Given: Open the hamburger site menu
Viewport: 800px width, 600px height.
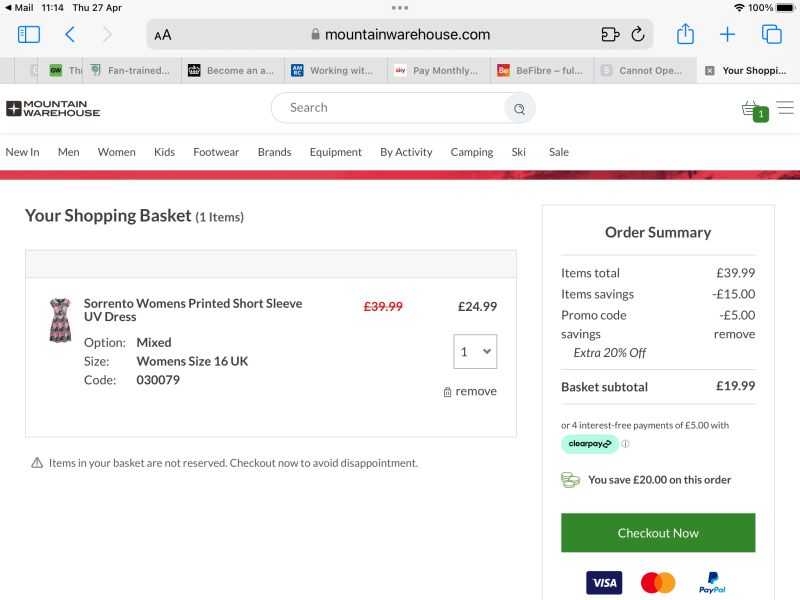Looking at the screenshot, I should [x=785, y=108].
